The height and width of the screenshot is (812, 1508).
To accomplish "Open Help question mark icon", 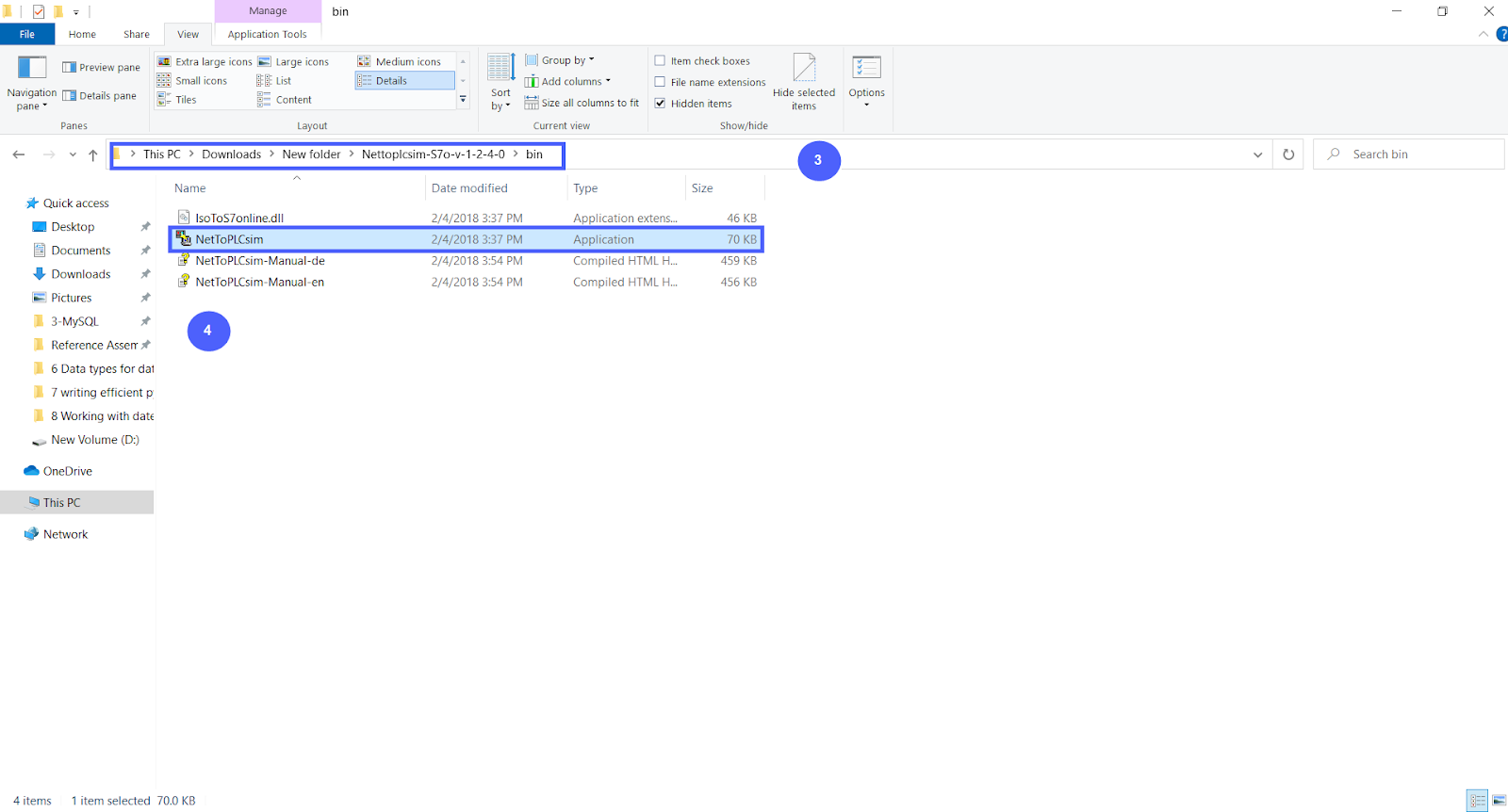I will (x=1501, y=34).
